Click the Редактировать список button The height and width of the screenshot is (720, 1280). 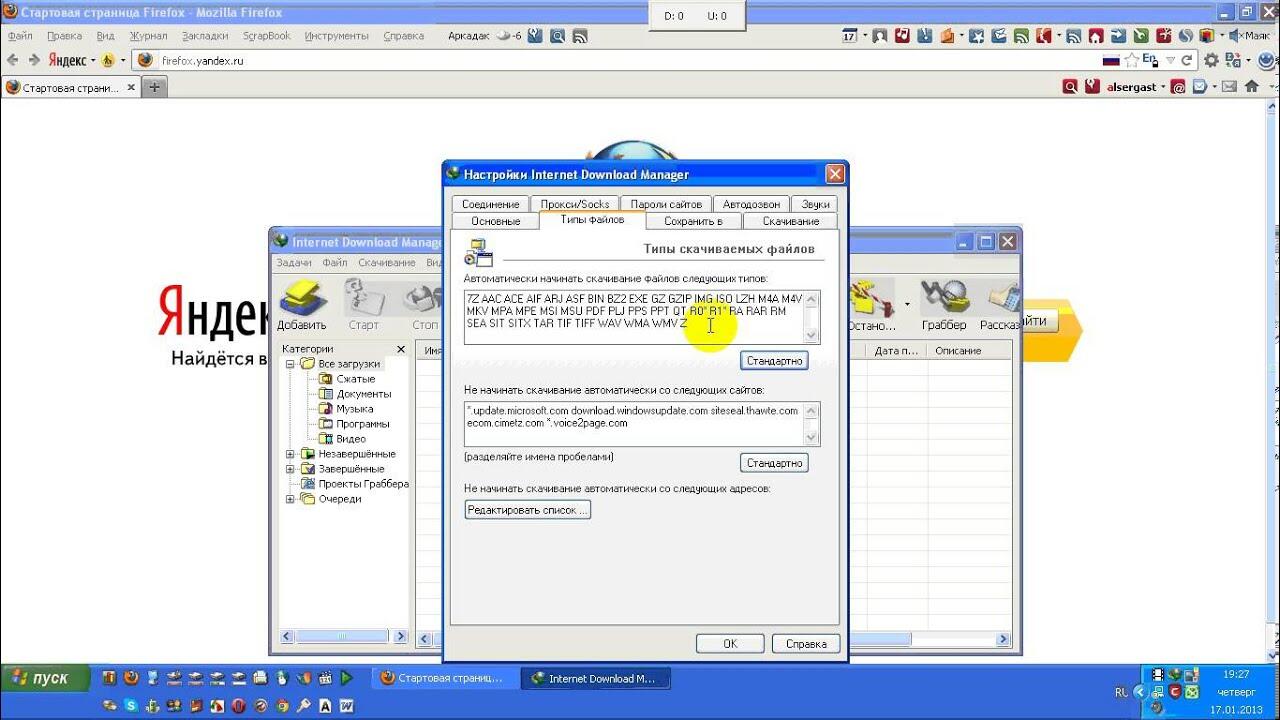tap(528, 510)
